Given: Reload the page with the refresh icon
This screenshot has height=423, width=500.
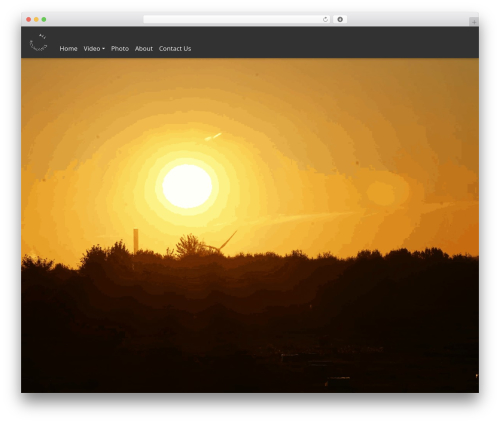Looking at the screenshot, I should click(325, 19).
